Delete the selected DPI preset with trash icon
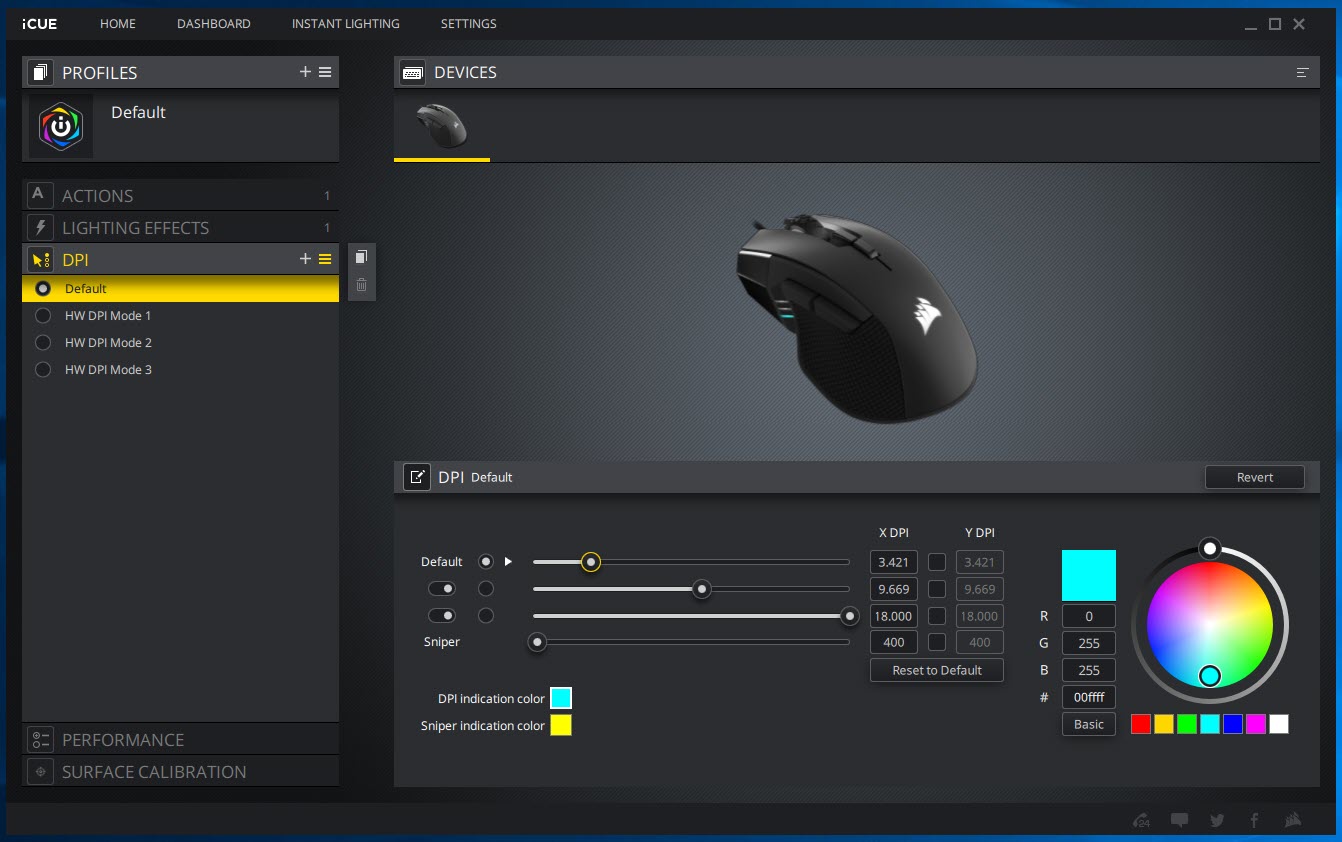 361,285
